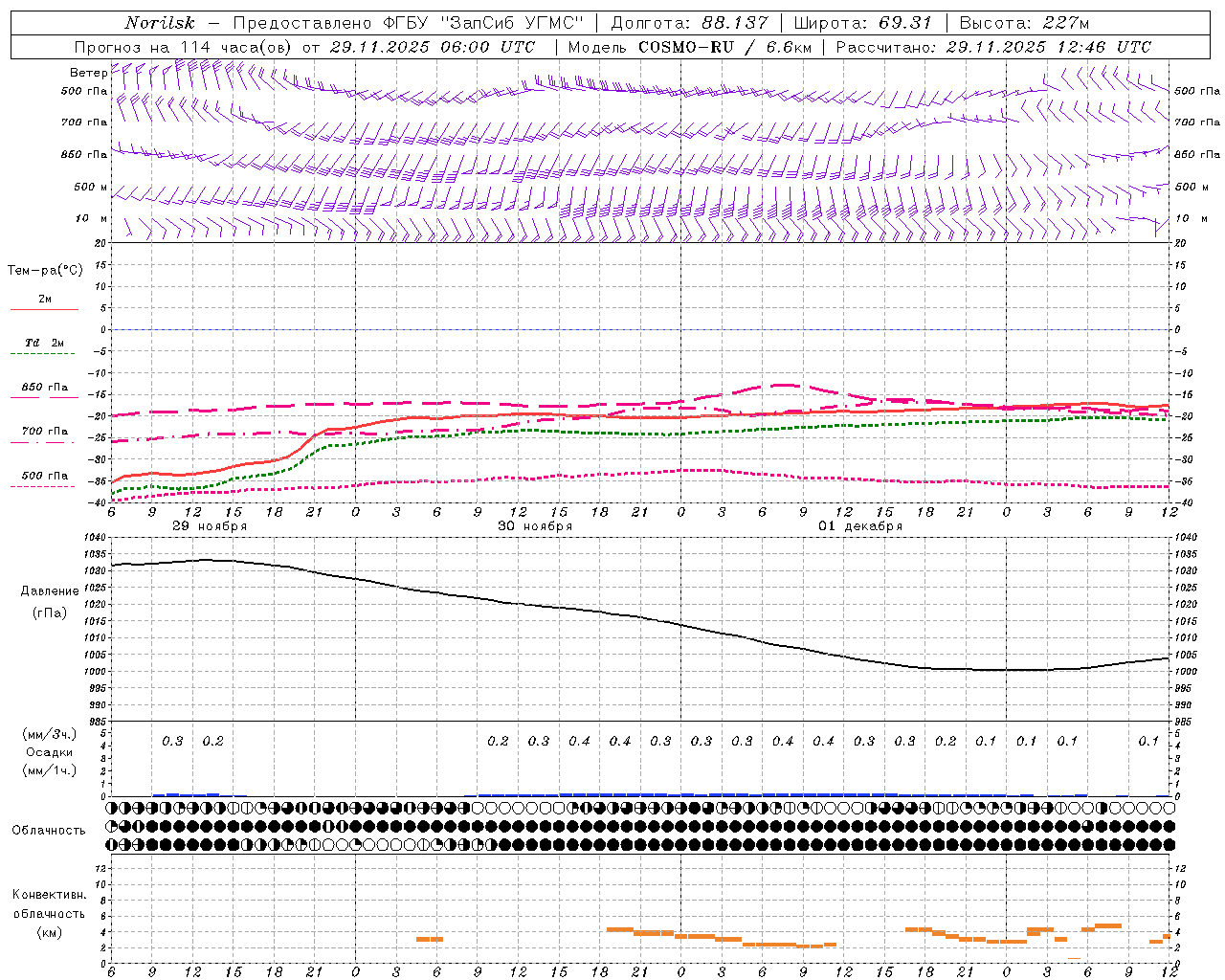Viewport: 1225px width, 980px height.
Task: Click the elevation label Высота: 227м
Action: pos(1024,23)
